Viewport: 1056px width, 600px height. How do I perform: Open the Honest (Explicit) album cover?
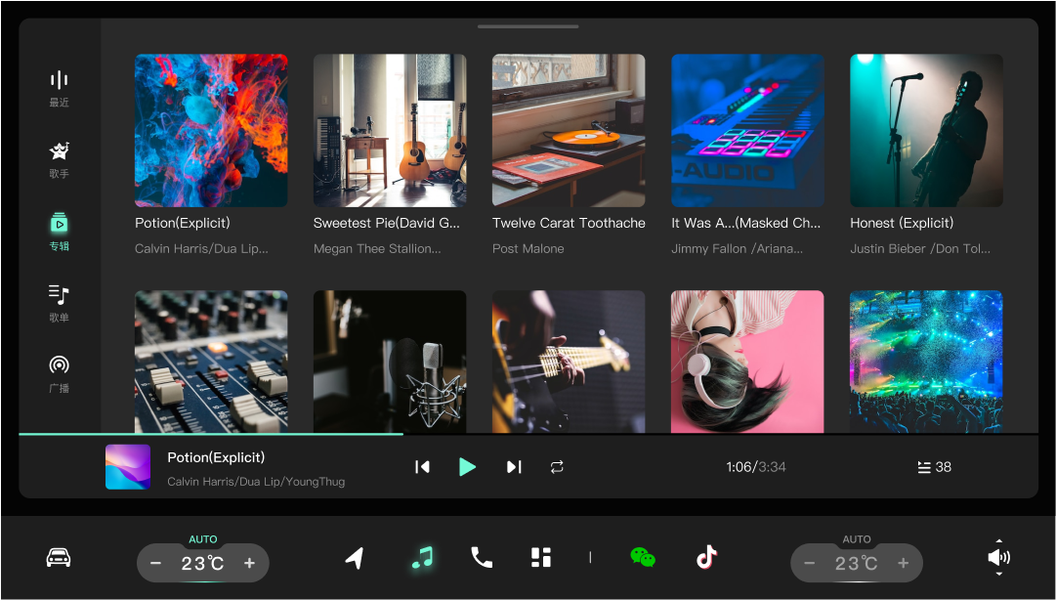[x=927, y=131]
